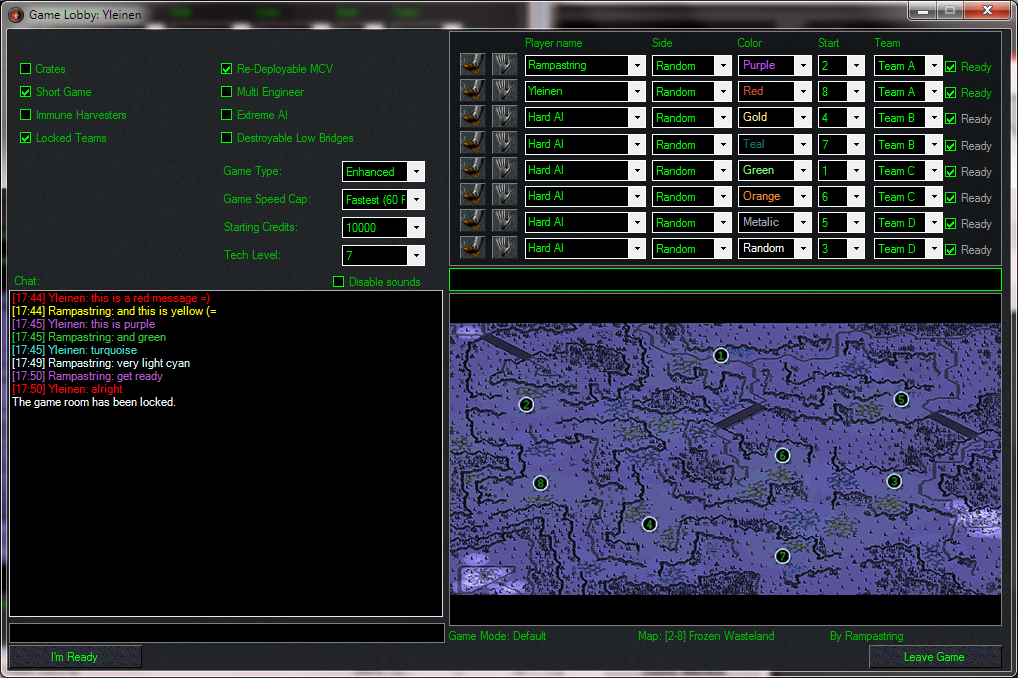Click chat line 'Yleinen: turquoise'
The width and height of the screenshot is (1018, 678).
[75, 350]
